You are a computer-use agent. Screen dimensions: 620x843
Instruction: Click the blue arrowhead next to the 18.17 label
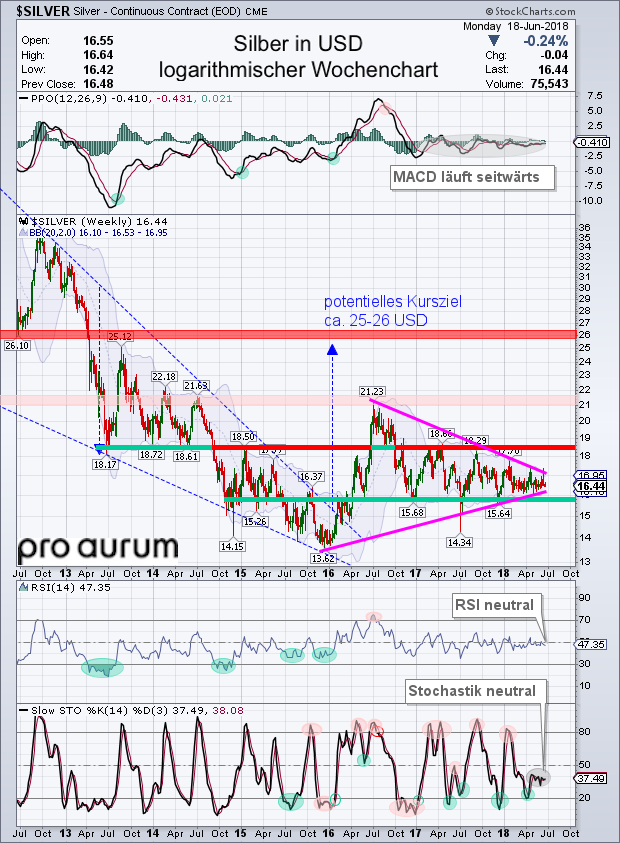point(98,447)
